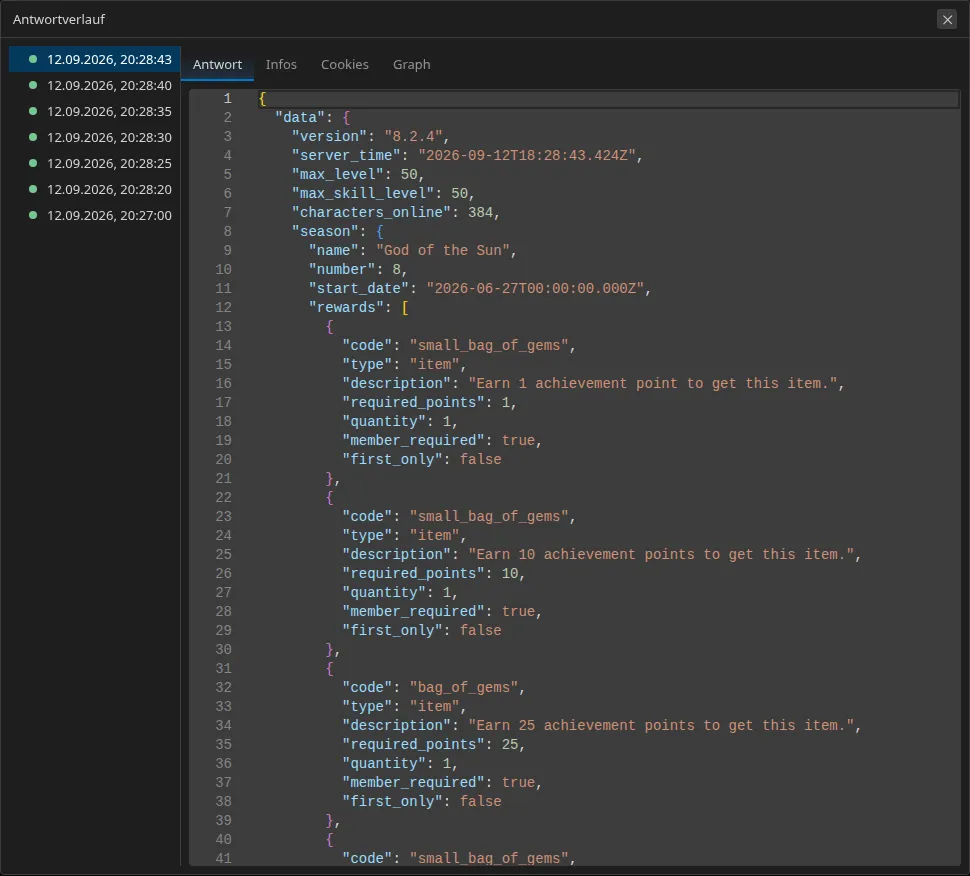
Task: Select response entry 12.09.2026, 20:28:35
Action: (95, 111)
